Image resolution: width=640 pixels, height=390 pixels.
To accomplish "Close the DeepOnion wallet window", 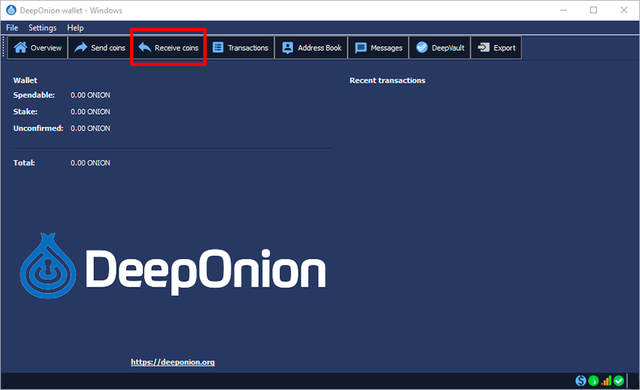I will (624, 10).
